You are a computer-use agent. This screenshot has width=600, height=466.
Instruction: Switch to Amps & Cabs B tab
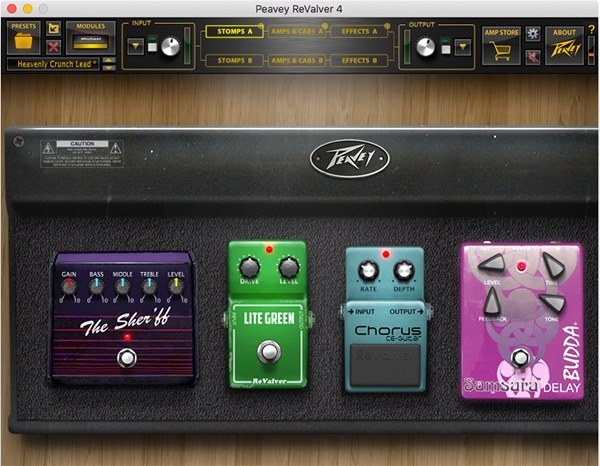click(x=297, y=60)
